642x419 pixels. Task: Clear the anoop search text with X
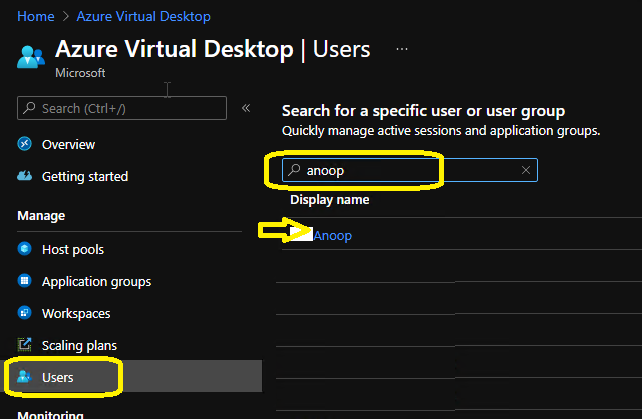click(526, 170)
